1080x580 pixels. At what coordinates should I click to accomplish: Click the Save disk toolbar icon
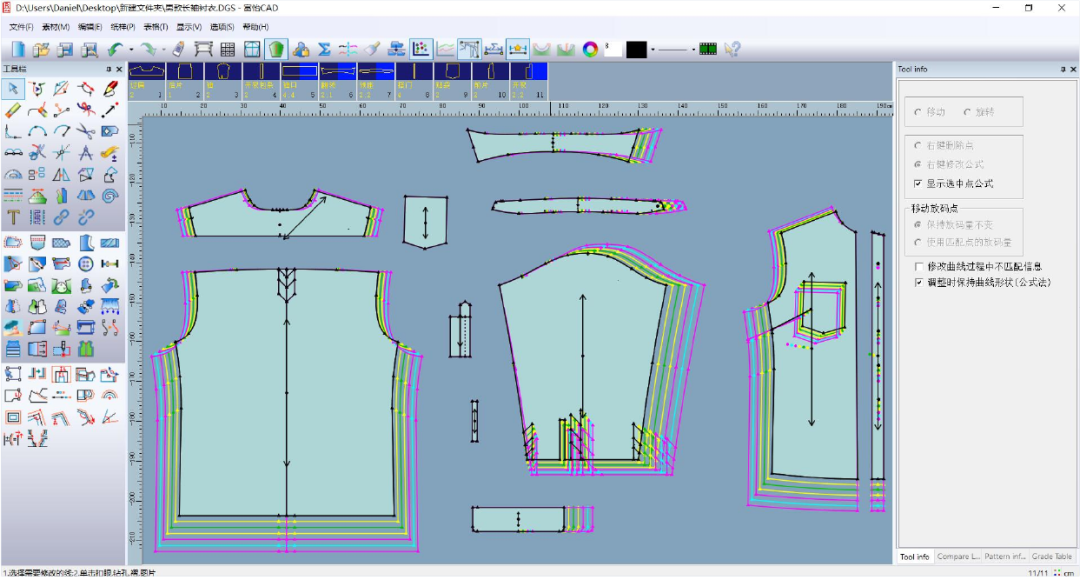coord(65,49)
